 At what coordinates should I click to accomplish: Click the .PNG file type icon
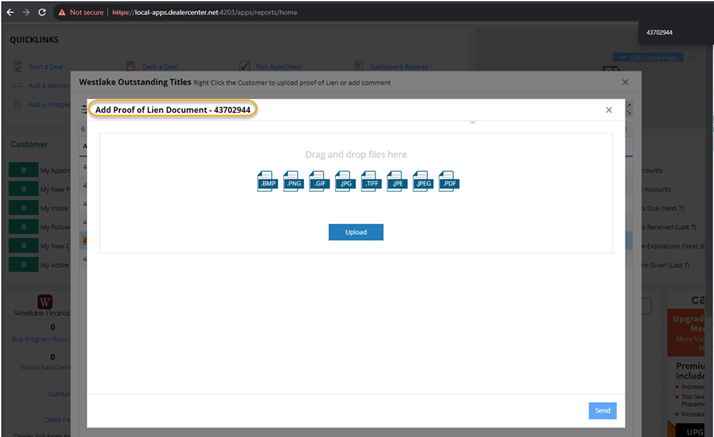pos(293,182)
